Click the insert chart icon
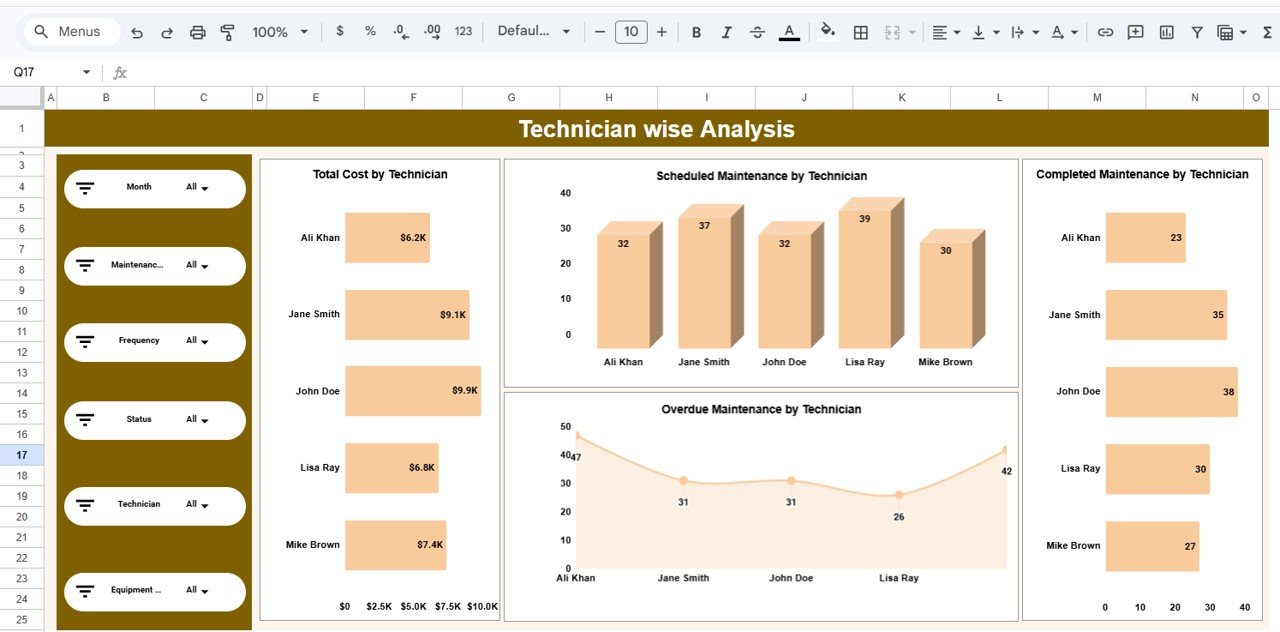Viewport: 1280px width, 632px height. click(x=1166, y=32)
